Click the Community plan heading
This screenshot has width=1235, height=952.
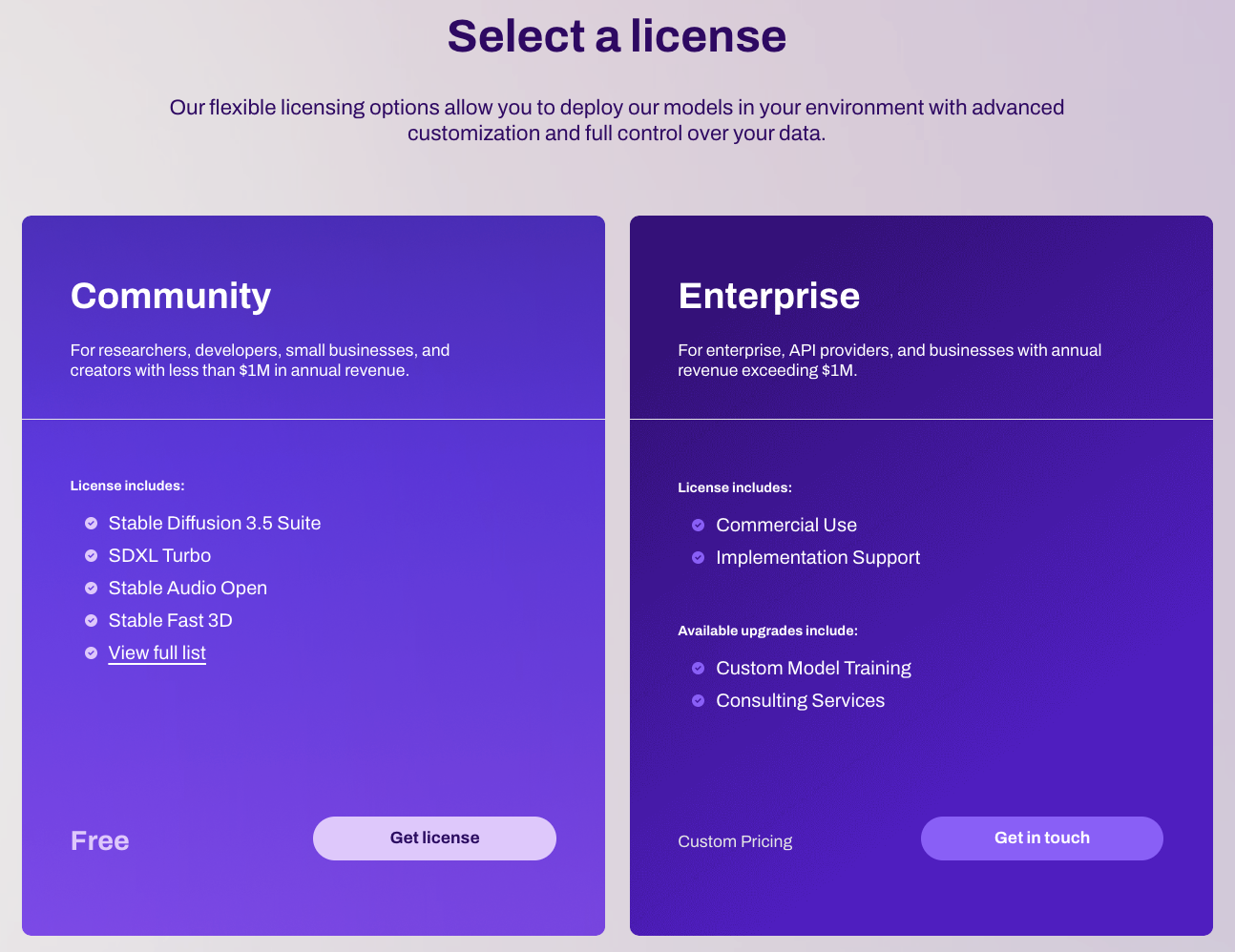(171, 296)
